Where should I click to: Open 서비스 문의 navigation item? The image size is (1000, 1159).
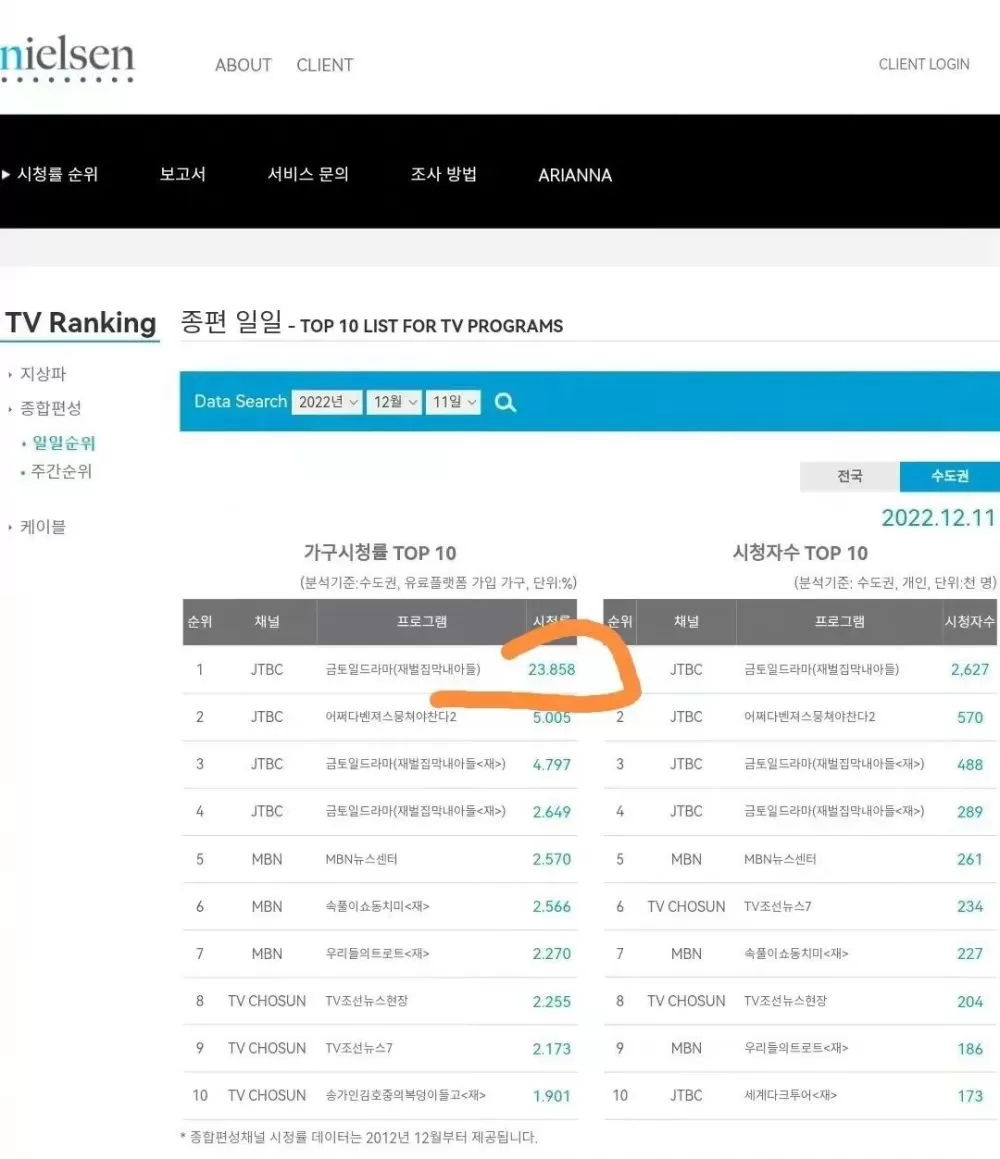coord(307,174)
